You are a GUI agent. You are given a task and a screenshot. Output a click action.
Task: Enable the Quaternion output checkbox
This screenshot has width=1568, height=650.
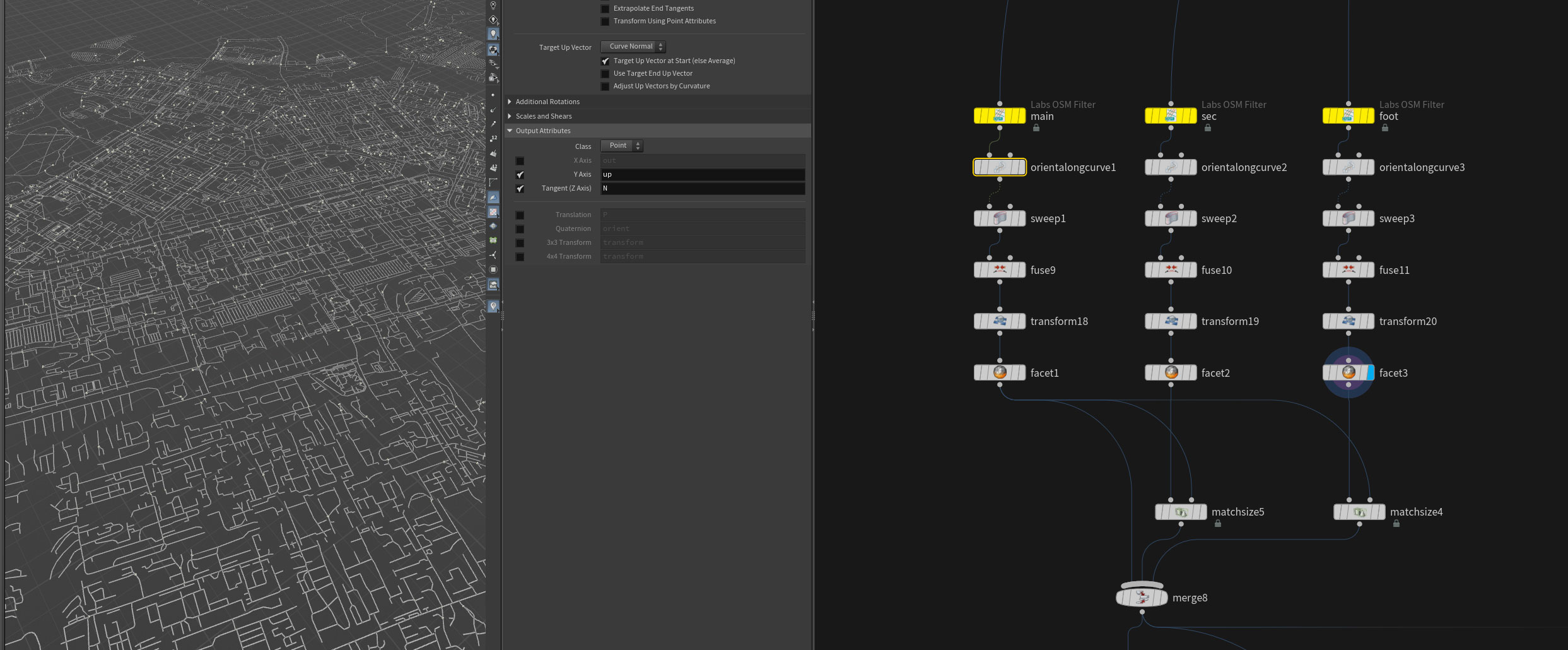click(x=520, y=229)
